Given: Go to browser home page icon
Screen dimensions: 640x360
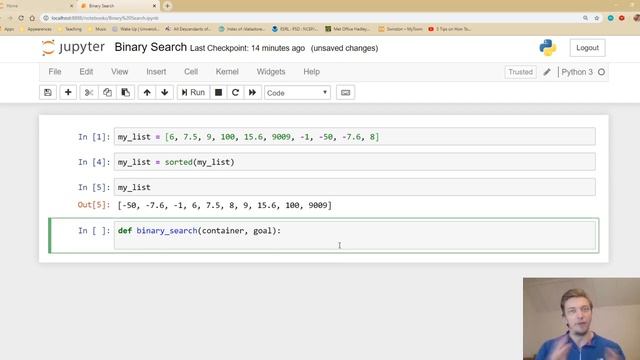Looking at the screenshot, I should pyautogui.click(x=32, y=18).
